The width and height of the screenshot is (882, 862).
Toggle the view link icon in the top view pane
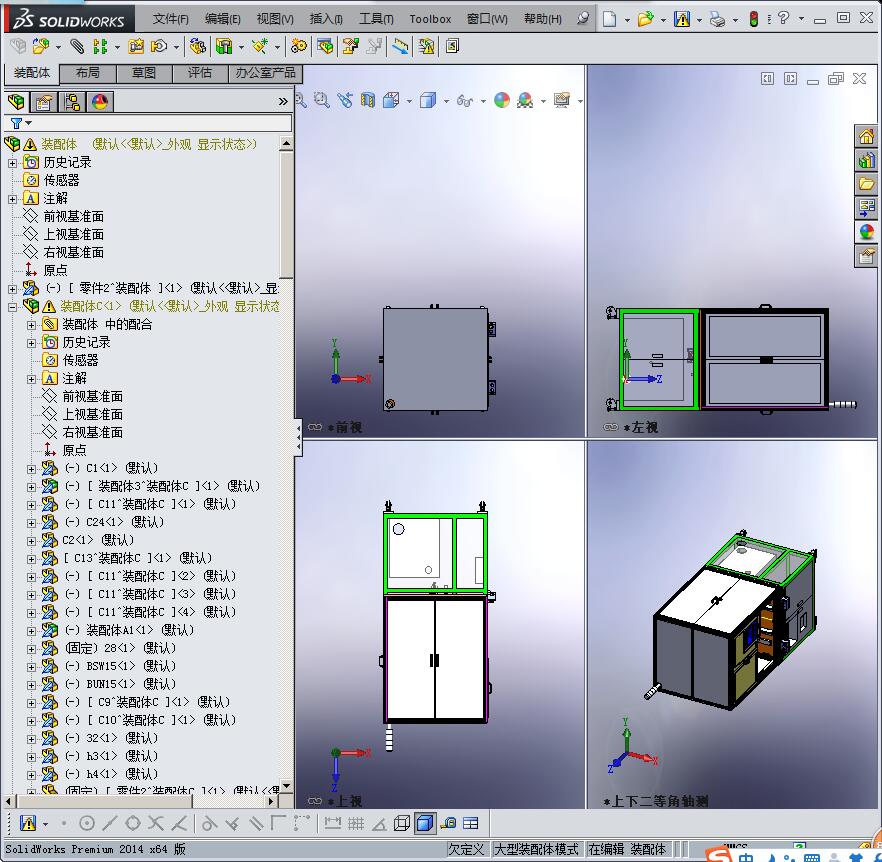pos(314,801)
